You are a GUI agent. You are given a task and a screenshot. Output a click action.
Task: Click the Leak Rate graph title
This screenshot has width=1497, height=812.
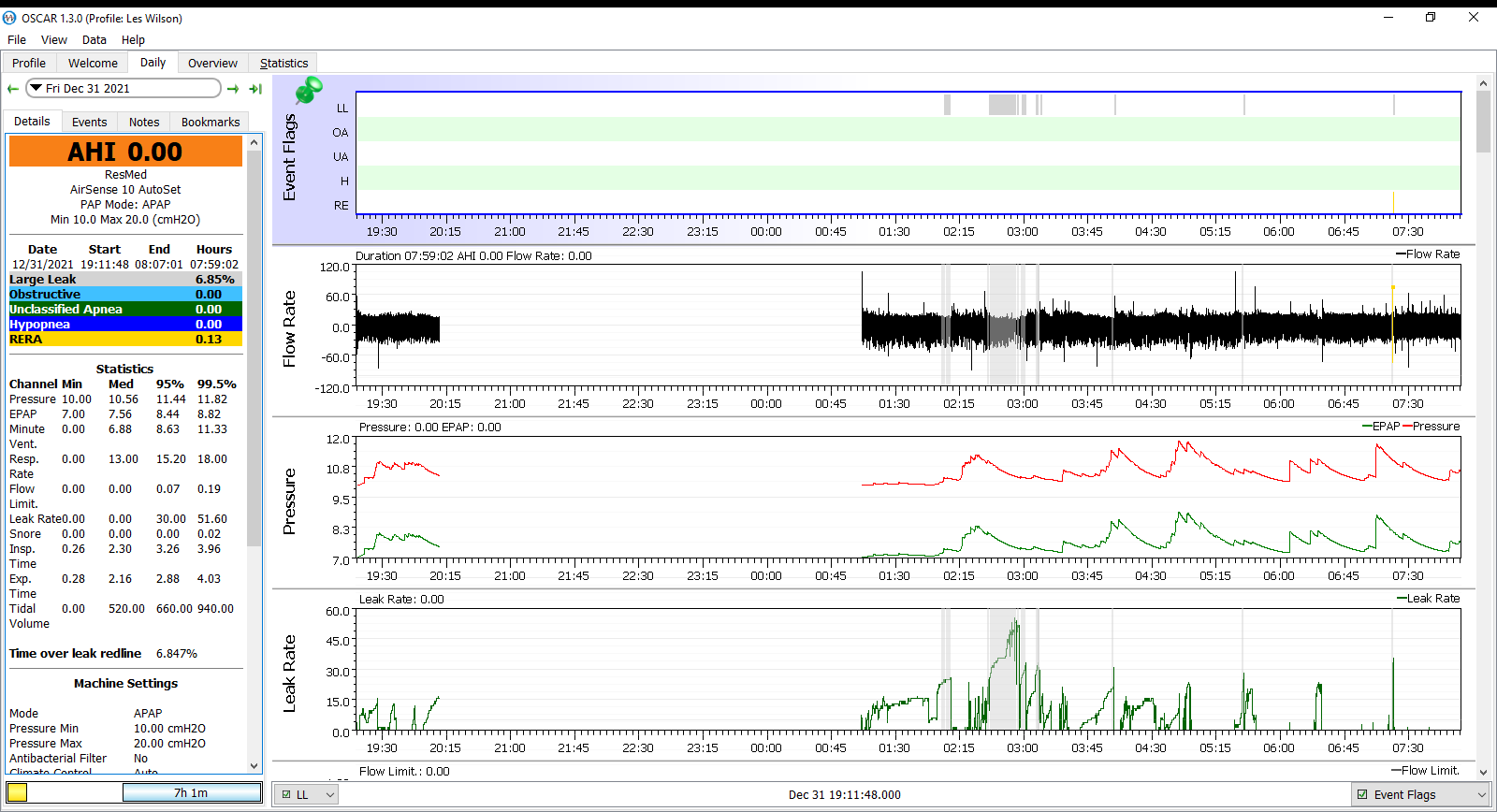[x=289, y=674]
